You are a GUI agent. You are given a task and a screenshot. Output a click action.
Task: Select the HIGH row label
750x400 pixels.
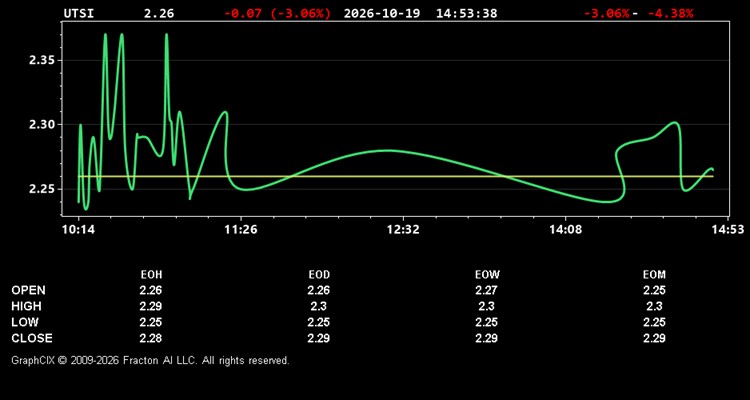point(26,306)
